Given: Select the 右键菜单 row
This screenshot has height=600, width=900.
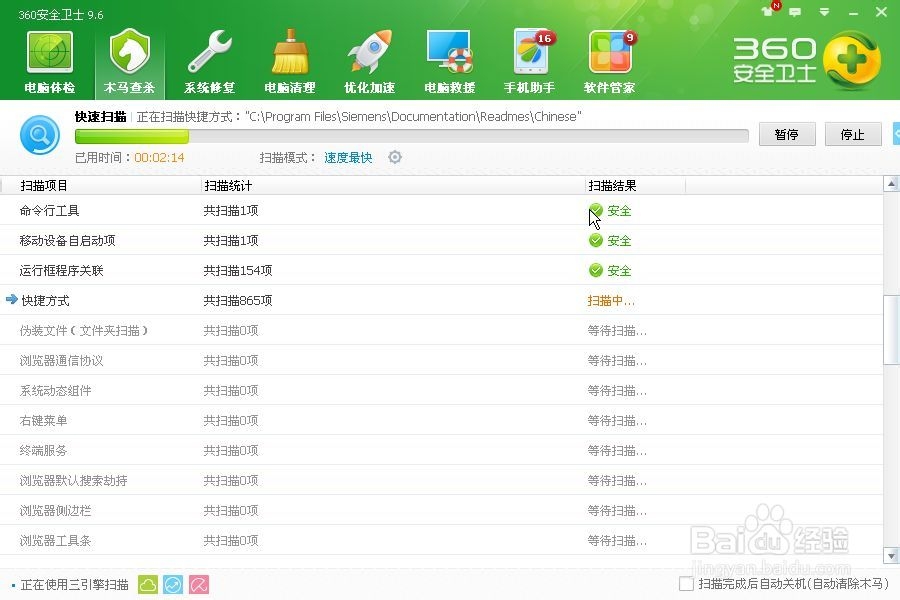Looking at the screenshot, I should [441, 420].
